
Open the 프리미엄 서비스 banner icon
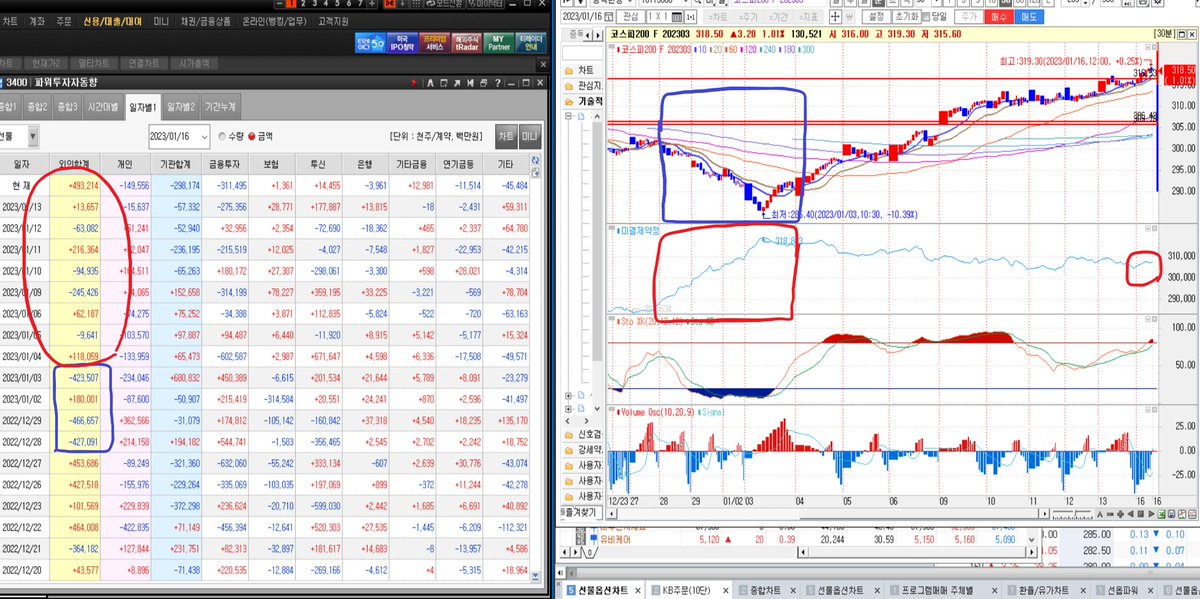click(x=434, y=41)
